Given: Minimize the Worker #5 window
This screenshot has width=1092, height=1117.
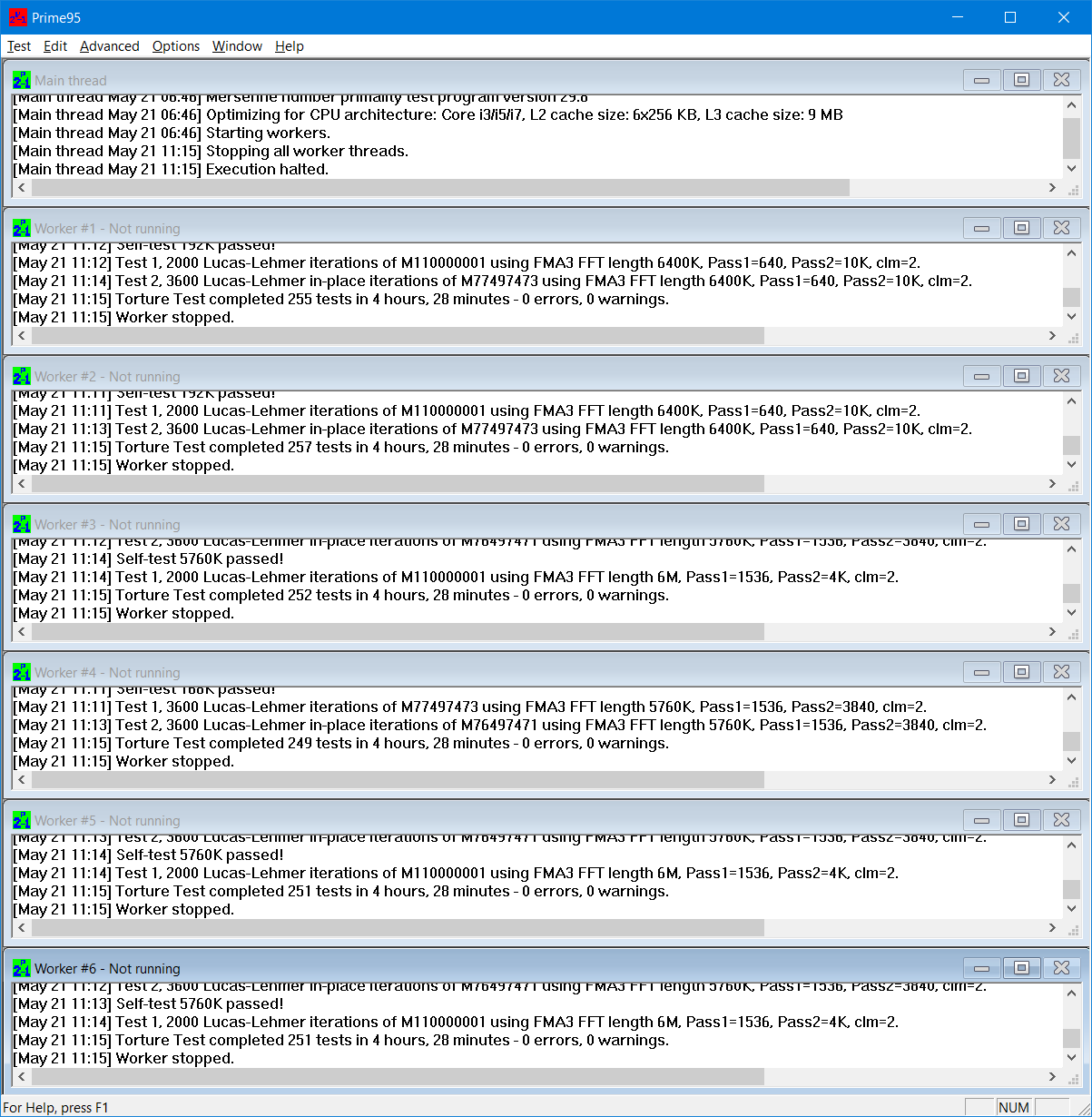Looking at the screenshot, I should click(x=981, y=820).
